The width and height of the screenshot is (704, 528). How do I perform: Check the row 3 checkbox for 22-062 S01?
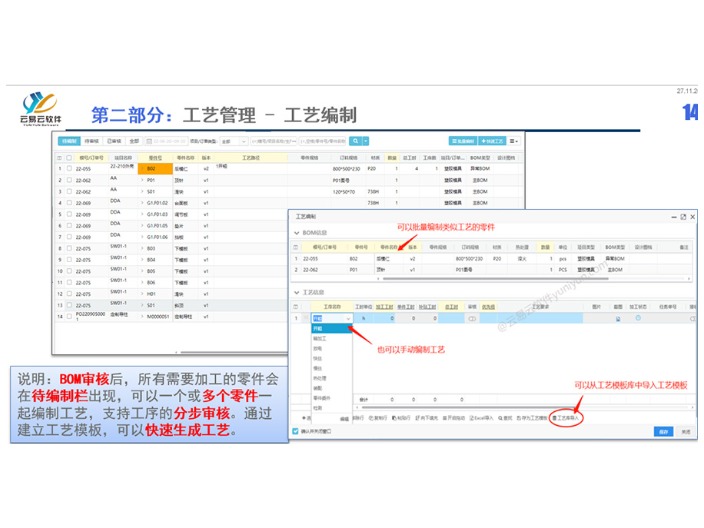pyautogui.click(x=69, y=192)
